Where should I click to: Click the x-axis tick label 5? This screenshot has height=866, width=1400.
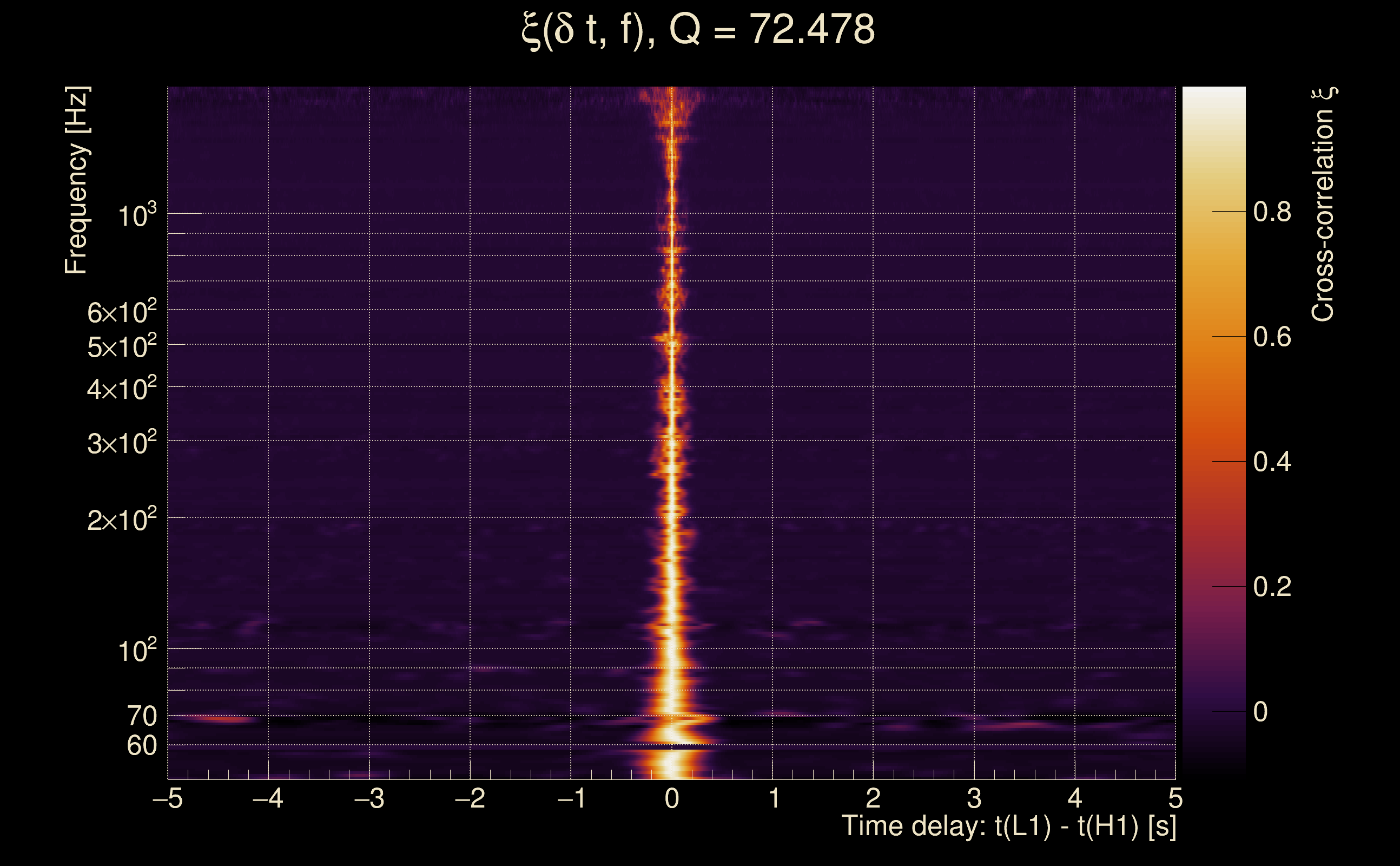point(1175,798)
